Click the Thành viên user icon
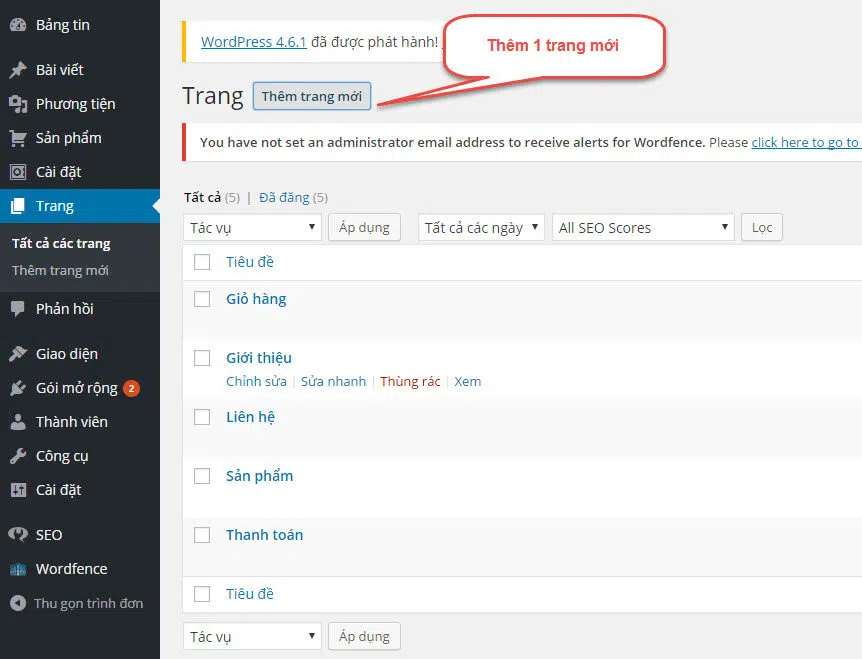 (18, 422)
